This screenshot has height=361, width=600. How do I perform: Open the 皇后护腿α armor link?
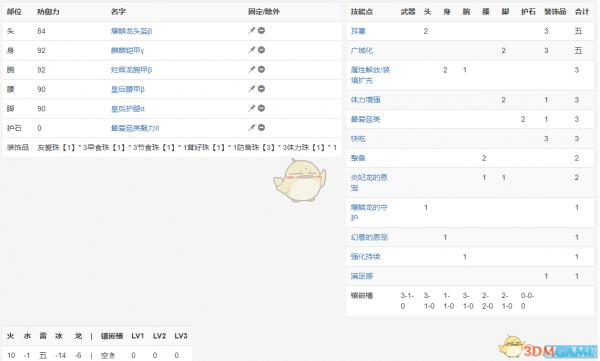[127, 109]
